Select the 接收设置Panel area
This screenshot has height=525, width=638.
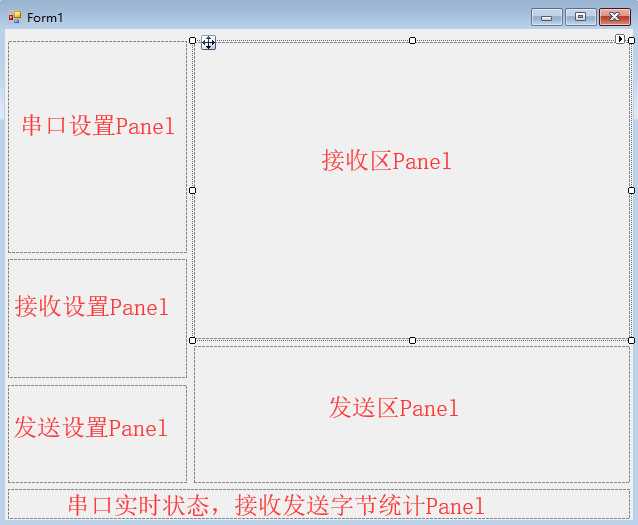[97, 318]
